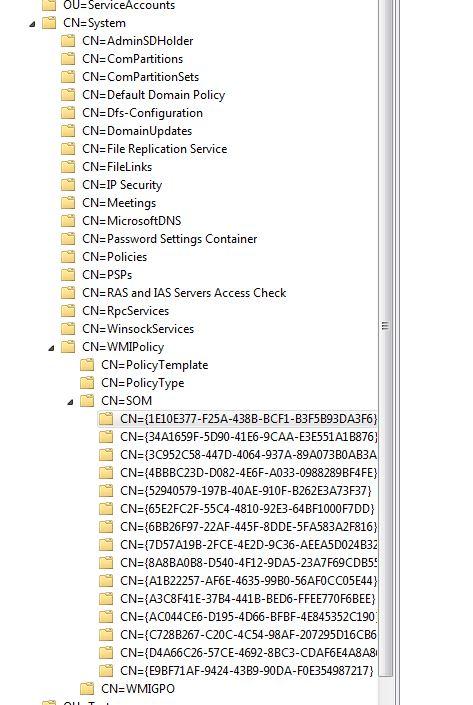Select CN={3C952C58-447D-4064-937A entry
473x705 pixels.
click(248, 455)
